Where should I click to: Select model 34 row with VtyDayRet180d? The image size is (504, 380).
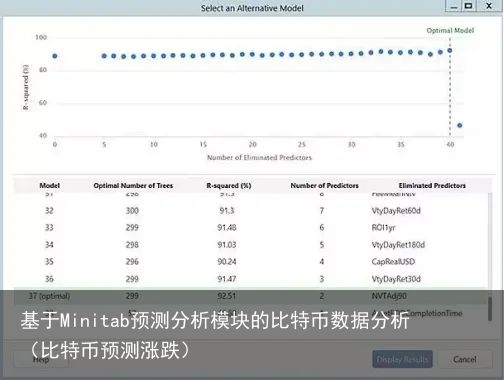[252, 245]
